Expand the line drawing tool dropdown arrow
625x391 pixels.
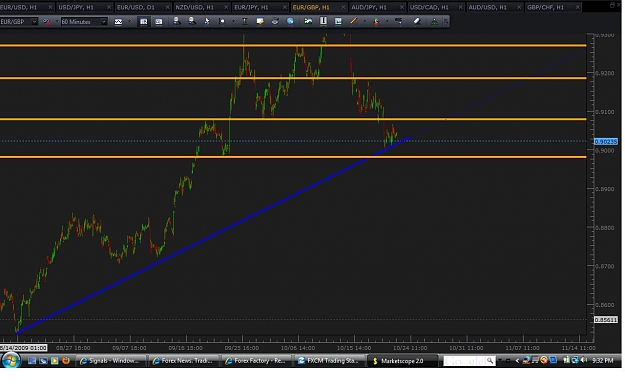364,22
